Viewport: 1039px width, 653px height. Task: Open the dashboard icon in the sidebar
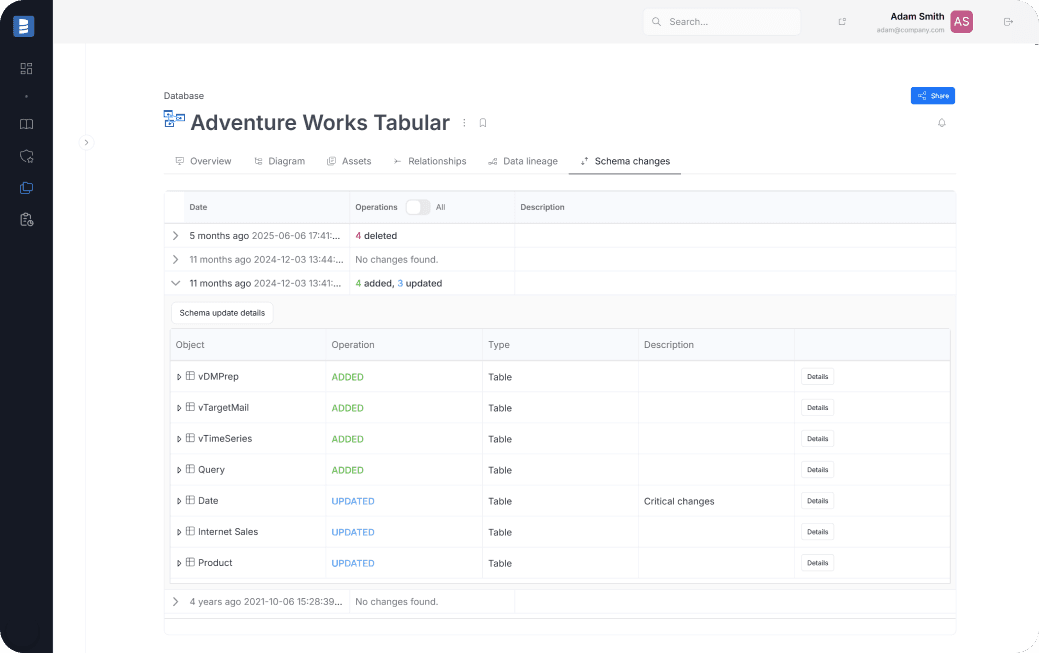(26, 68)
